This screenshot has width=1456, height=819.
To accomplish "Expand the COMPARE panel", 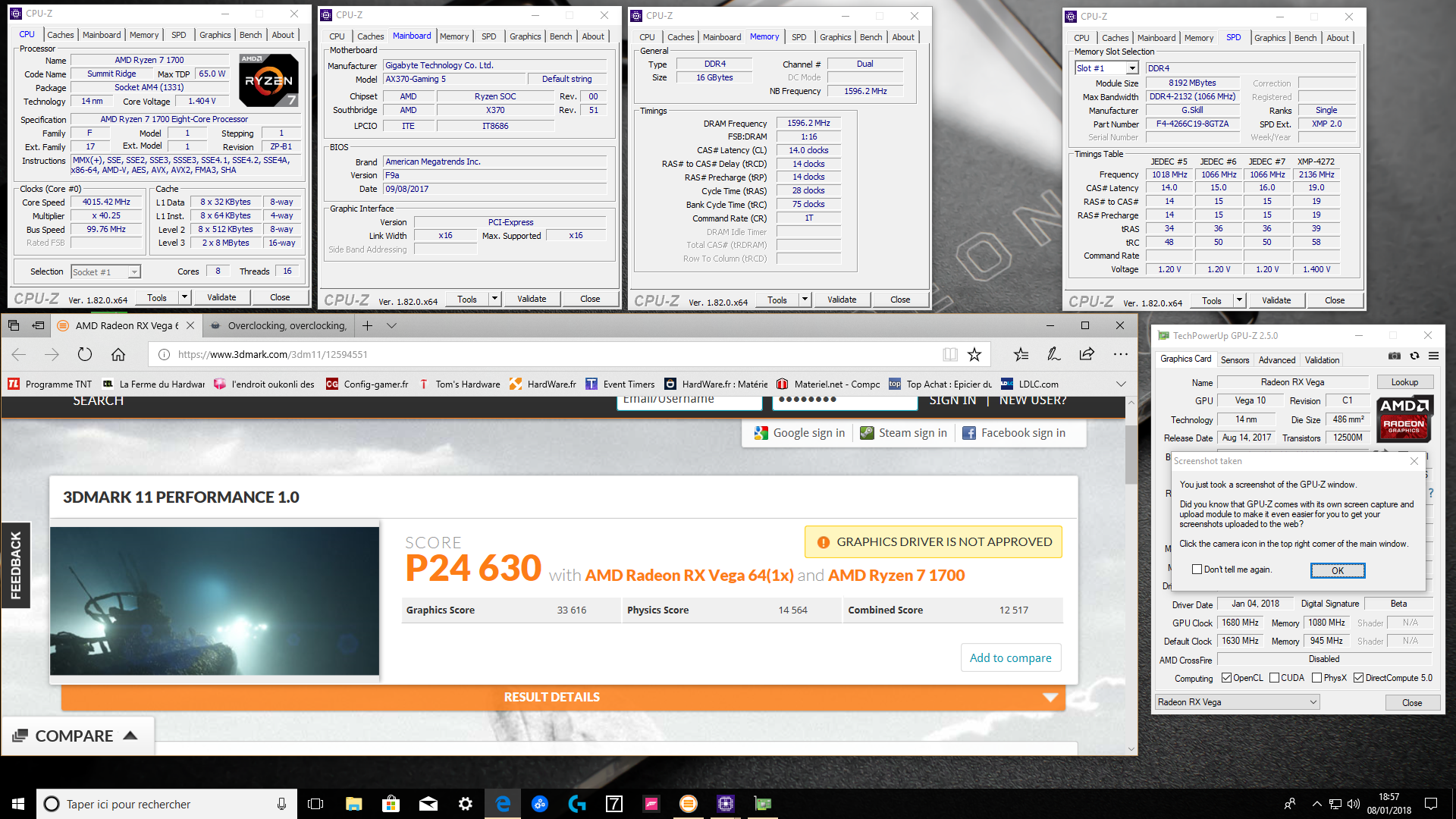I will 77,736.
